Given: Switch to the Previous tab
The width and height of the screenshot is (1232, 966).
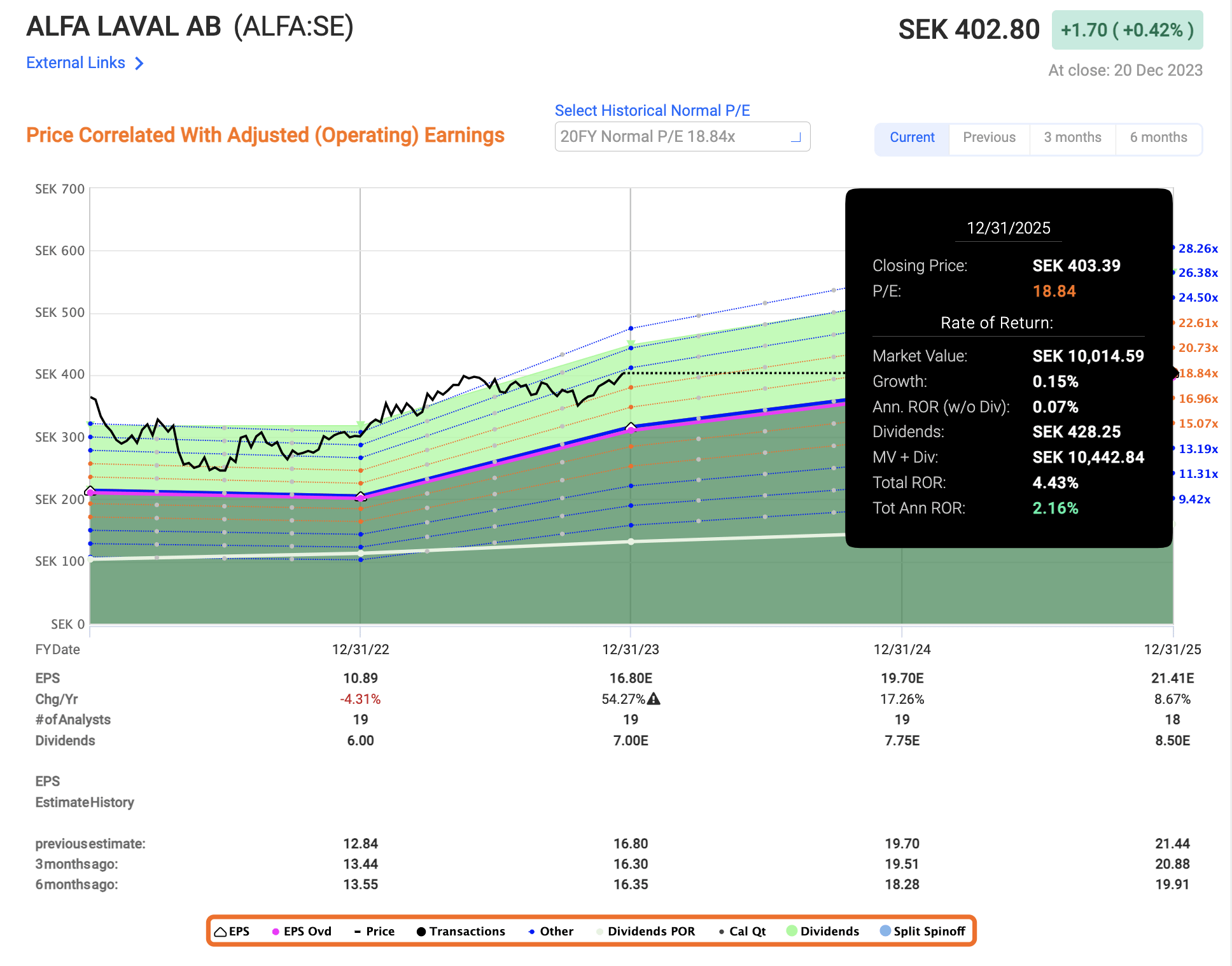Looking at the screenshot, I should click(989, 137).
